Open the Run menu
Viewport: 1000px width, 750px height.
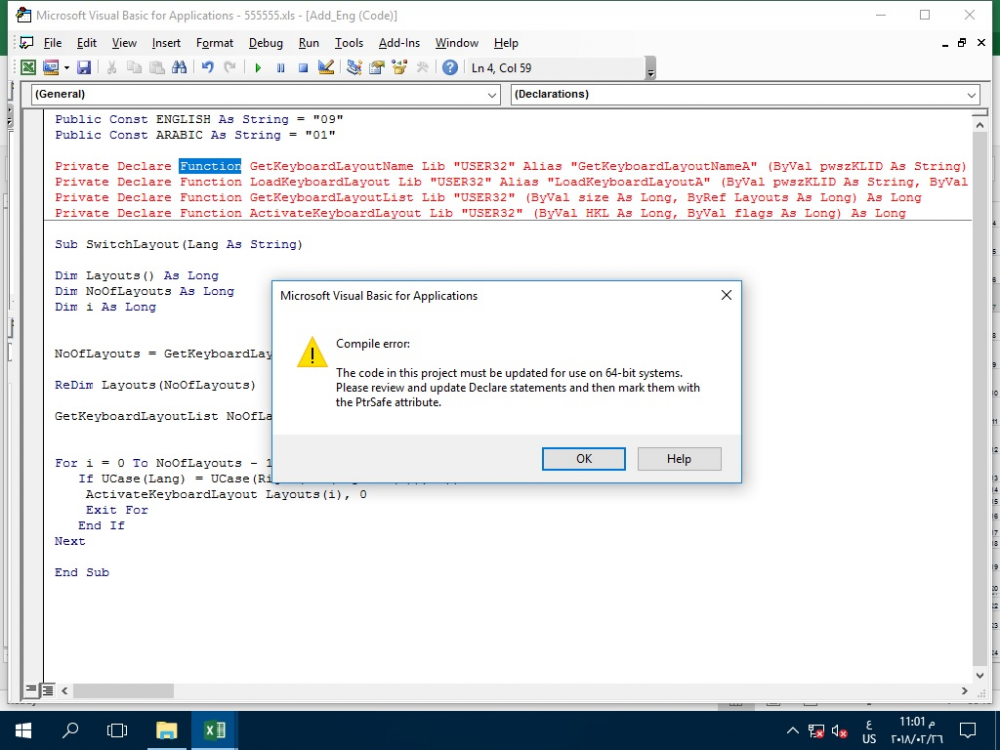tap(309, 43)
